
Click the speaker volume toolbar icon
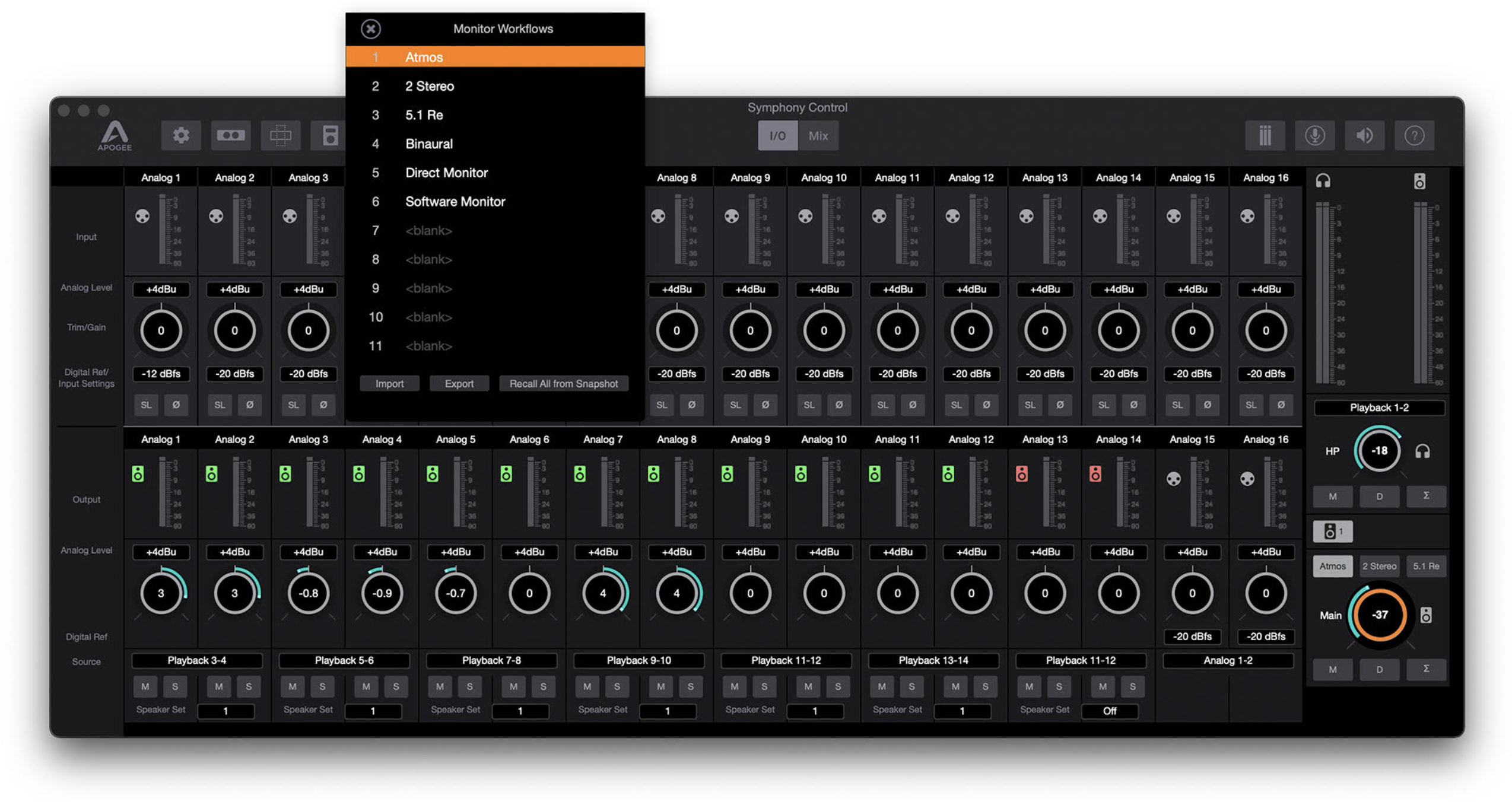coord(1364,136)
